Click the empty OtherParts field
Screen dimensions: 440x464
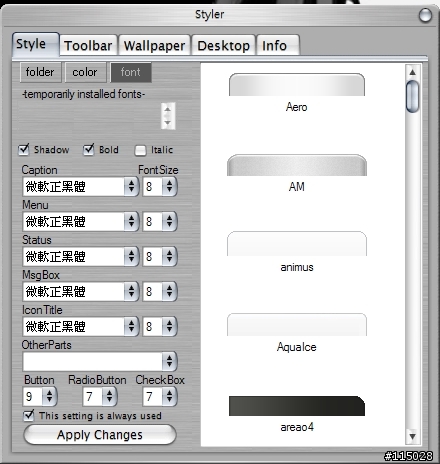click(93, 361)
